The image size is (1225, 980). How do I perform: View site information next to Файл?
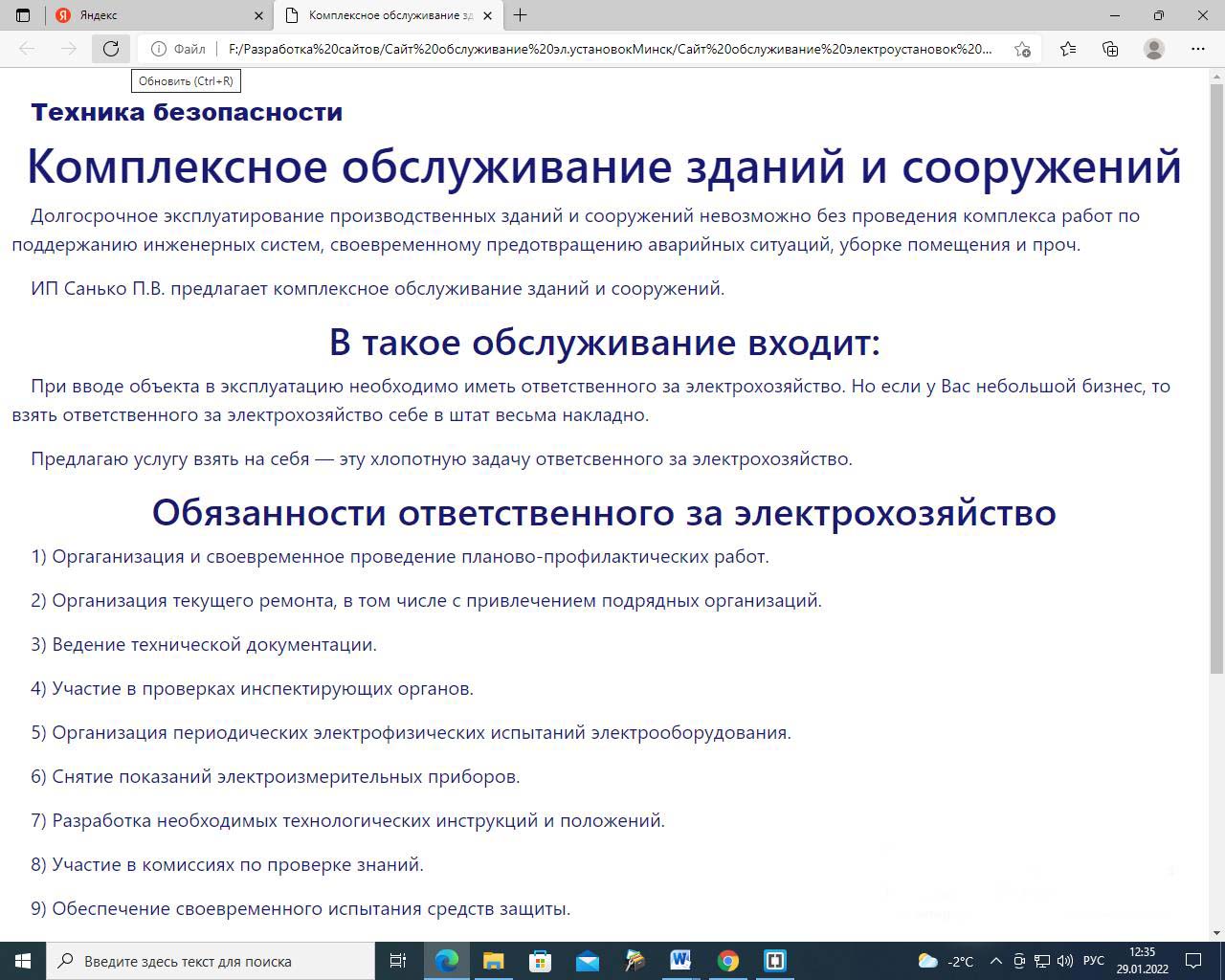click(x=159, y=49)
